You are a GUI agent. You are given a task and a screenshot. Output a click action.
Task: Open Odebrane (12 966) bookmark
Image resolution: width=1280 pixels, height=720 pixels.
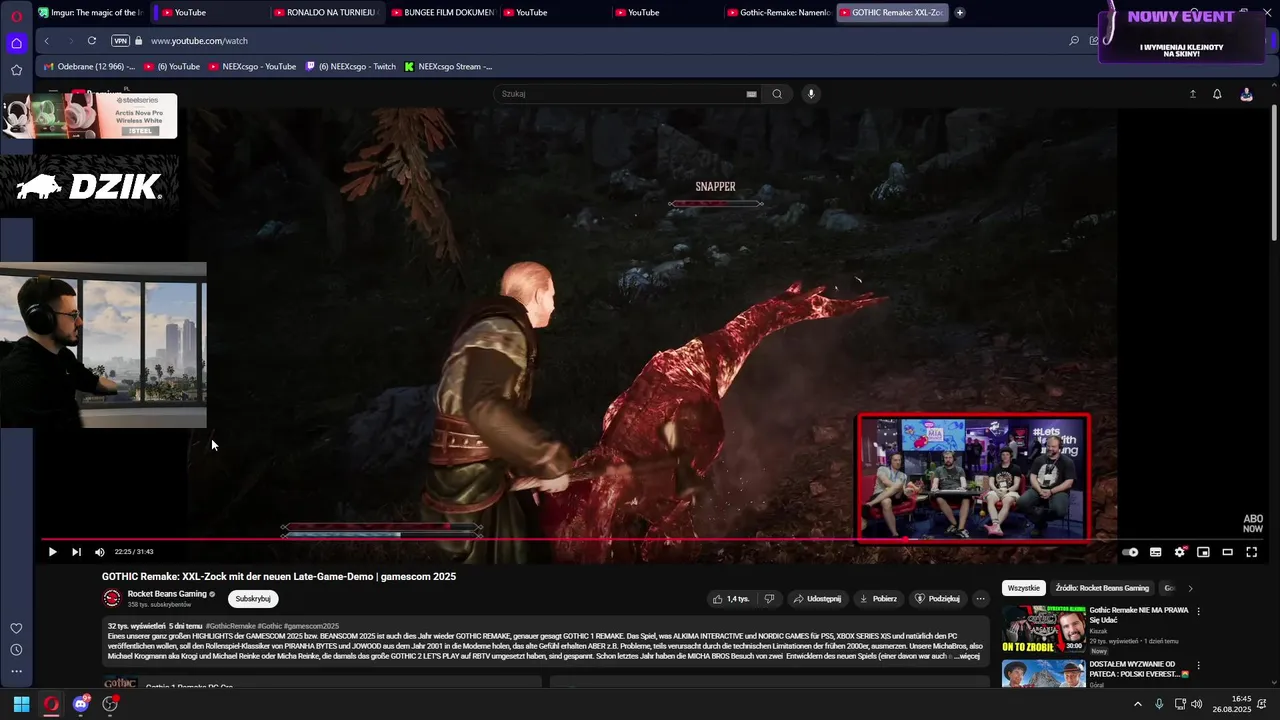(x=90, y=67)
